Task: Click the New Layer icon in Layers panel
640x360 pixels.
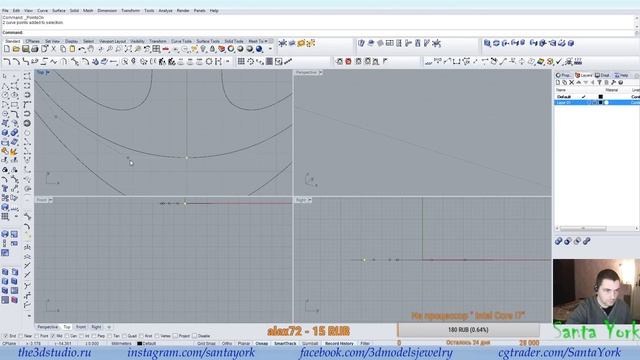Action: [x=558, y=82]
